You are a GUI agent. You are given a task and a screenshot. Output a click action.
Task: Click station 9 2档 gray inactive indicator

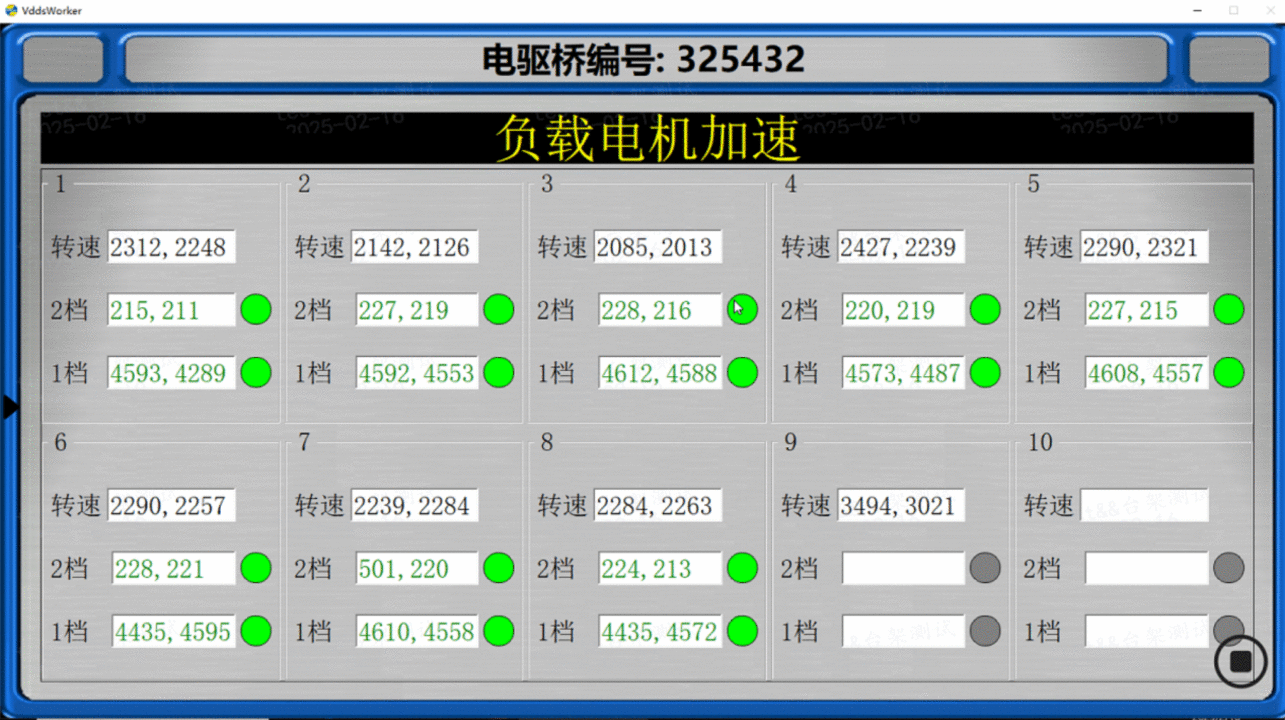(x=985, y=568)
